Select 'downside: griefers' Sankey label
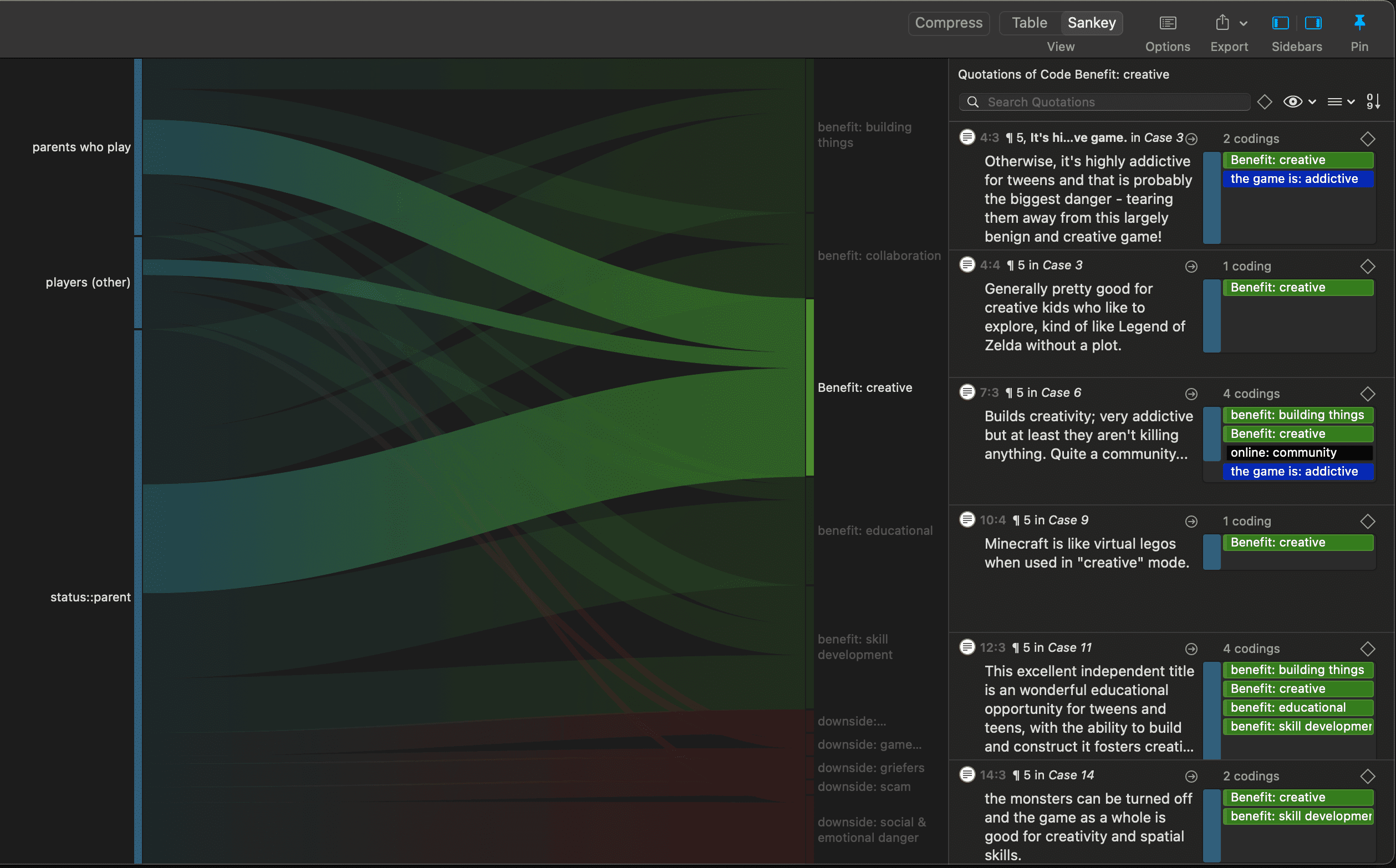The height and width of the screenshot is (868, 1396). pyautogui.click(x=871, y=768)
